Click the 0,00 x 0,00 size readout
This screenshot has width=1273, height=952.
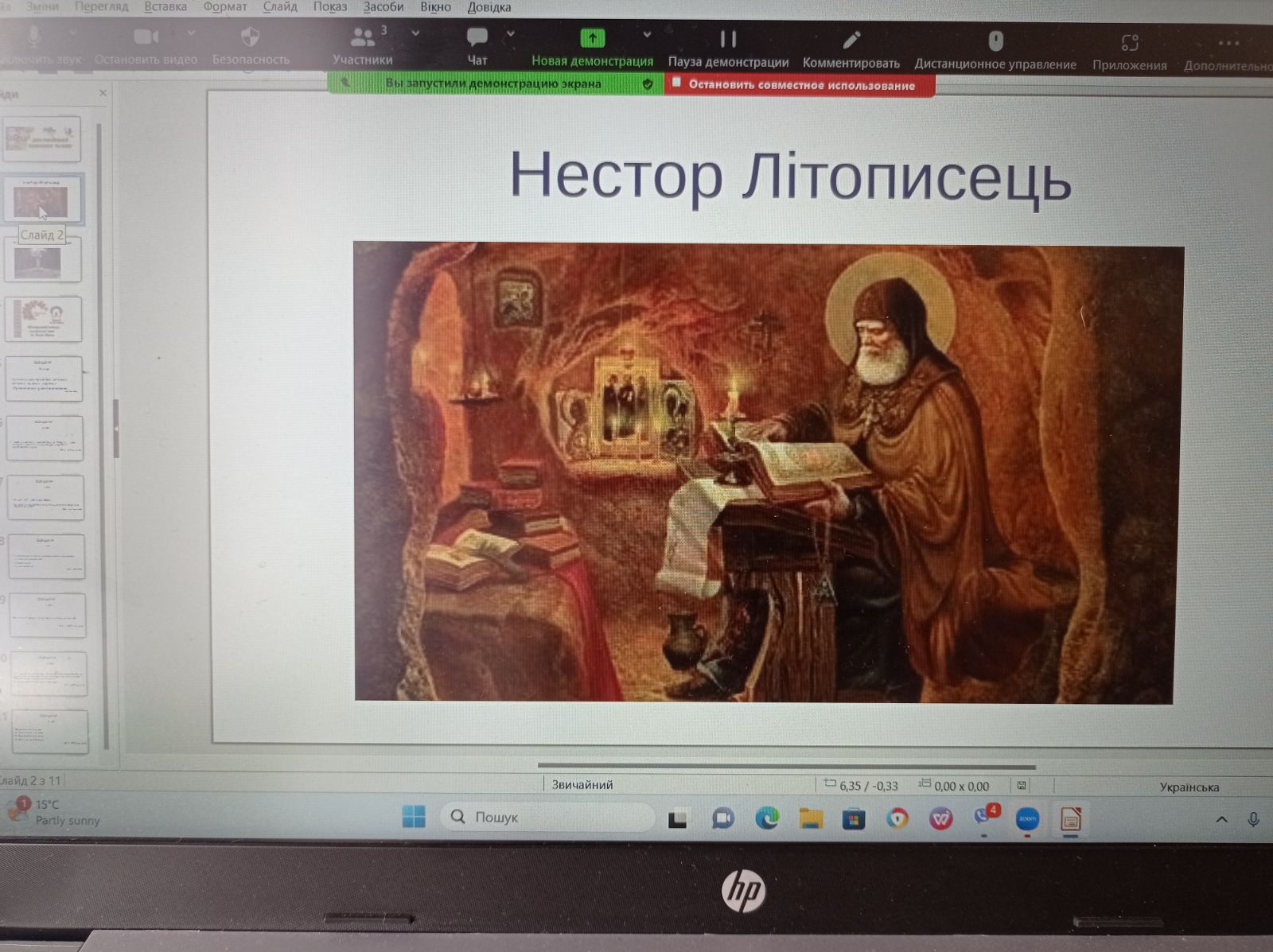pyautogui.click(x=954, y=786)
